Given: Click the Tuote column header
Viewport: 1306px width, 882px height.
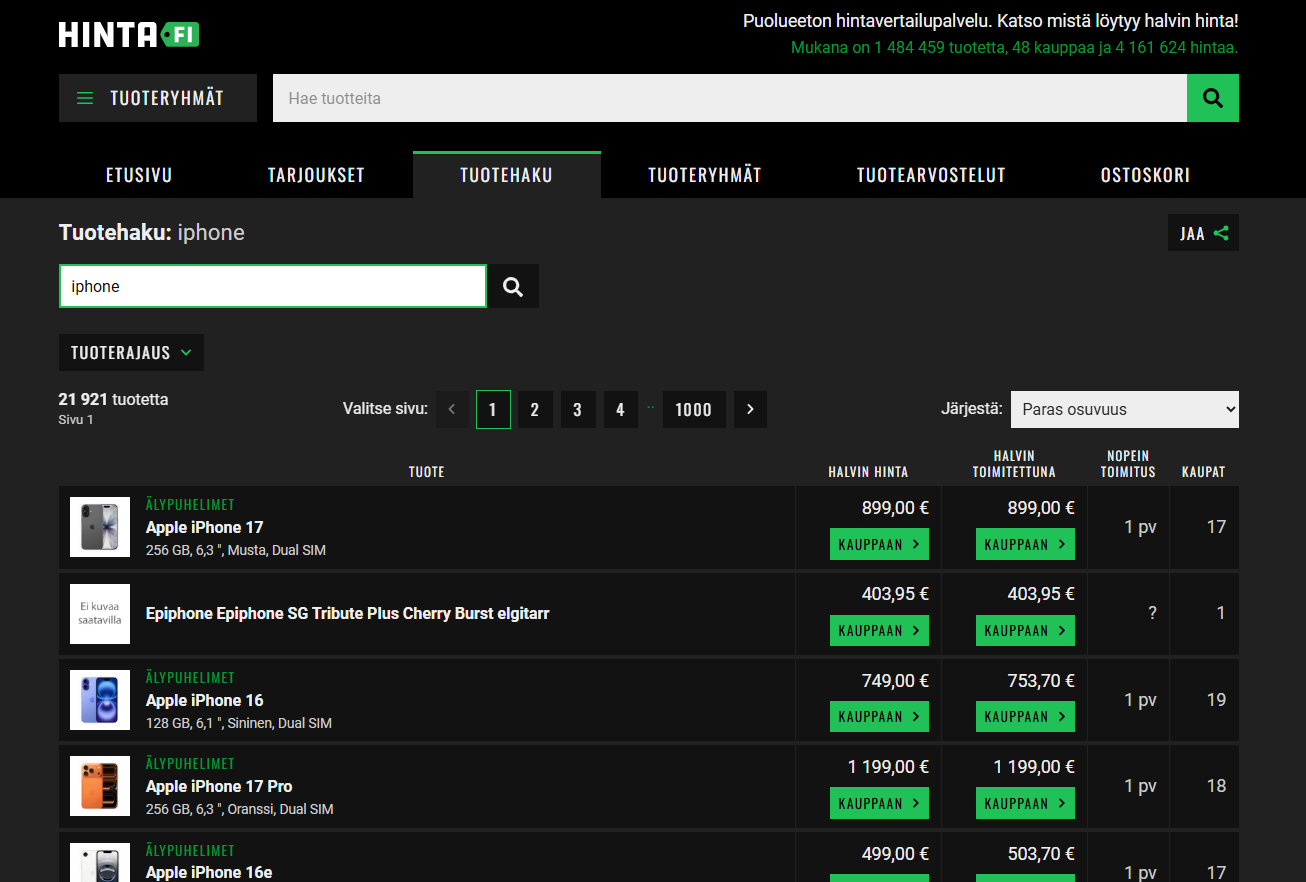Looking at the screenshot, I should point(426,472).
